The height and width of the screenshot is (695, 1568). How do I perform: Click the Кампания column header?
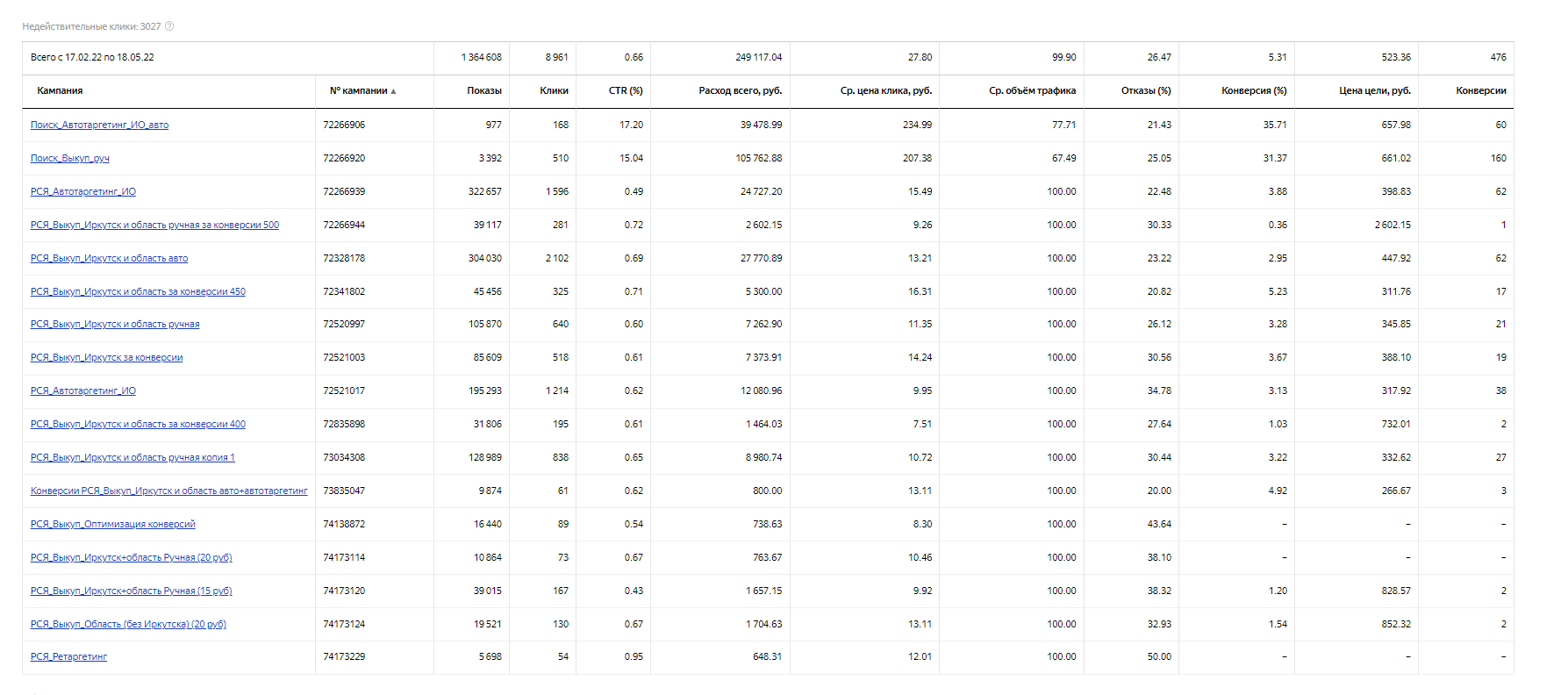[60, 90]
